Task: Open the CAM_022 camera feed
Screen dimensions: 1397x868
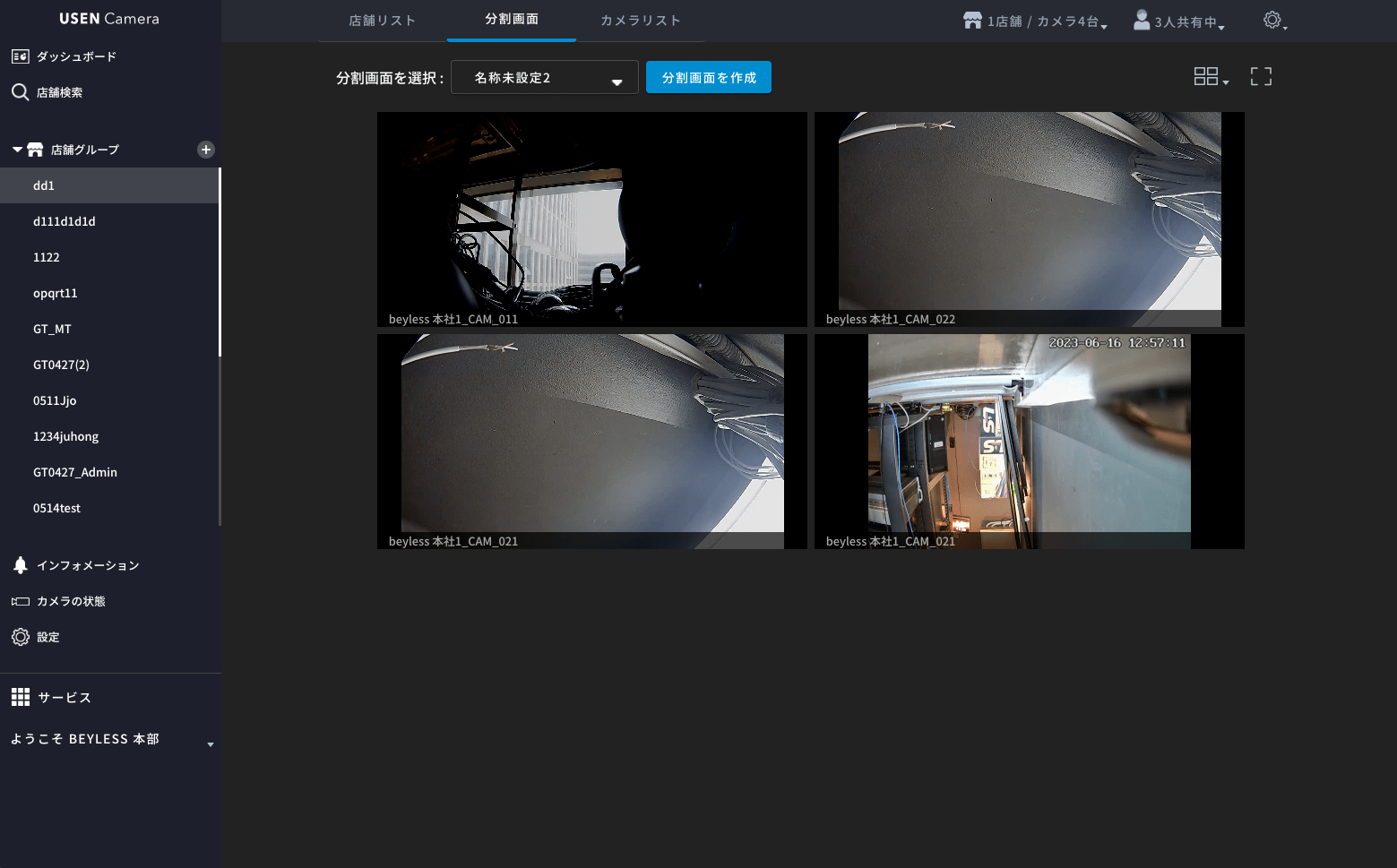Action: pyautogui.click(x=1029, y=219)
